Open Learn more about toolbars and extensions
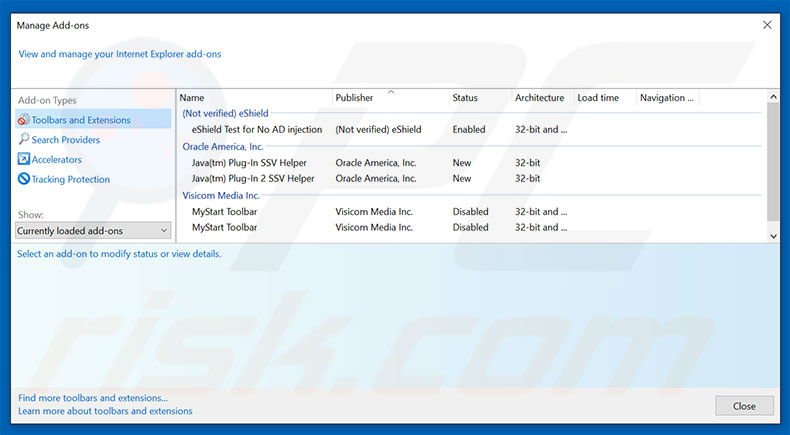Image resolution: width=790 pixels, height=435 pixels. click(x=105, y=411)
